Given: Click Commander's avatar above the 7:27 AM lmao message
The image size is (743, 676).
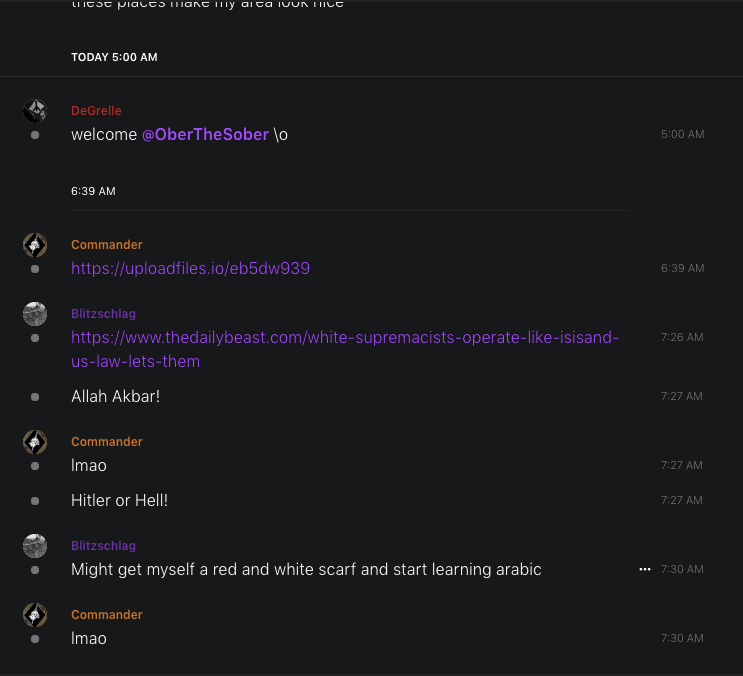Looking at the screenshot, I should tap(35, 442).
